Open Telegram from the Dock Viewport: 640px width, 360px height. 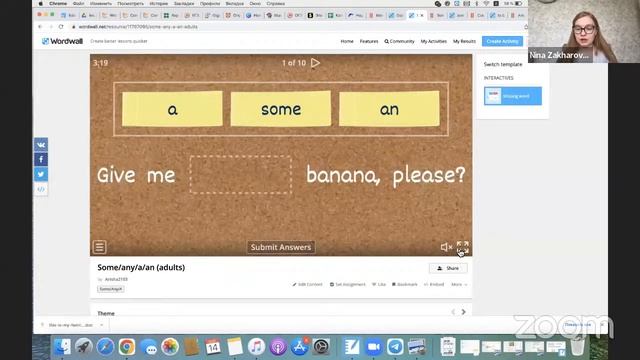(x=395, y=347)
